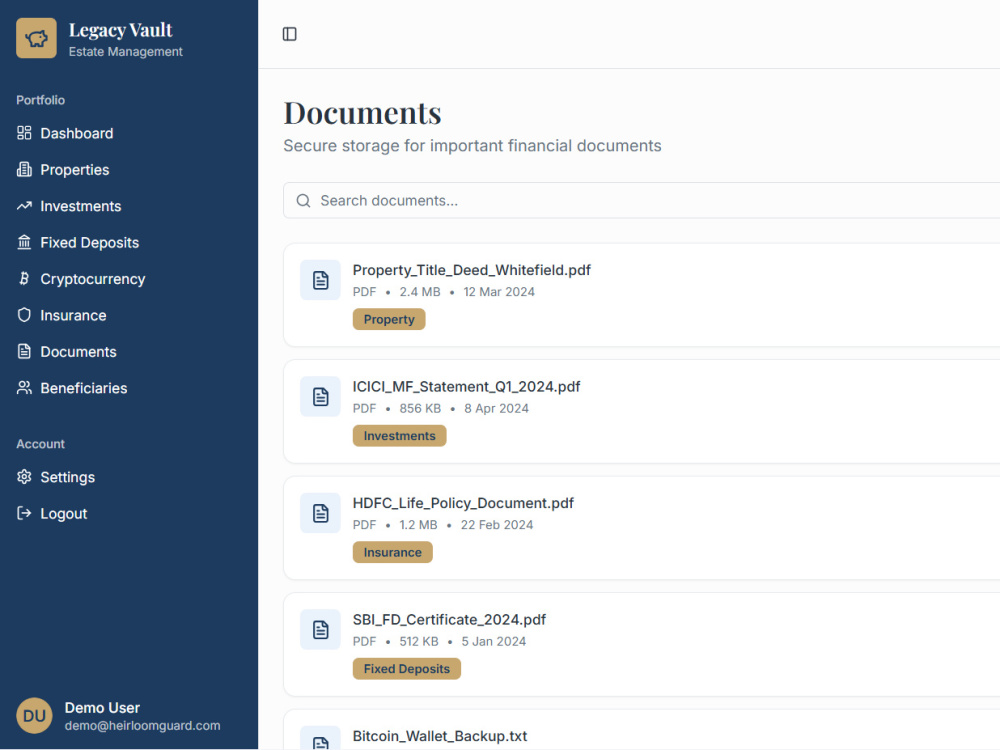Image resolution: width=1000 pixels, height=750 pixels.
Task: Toggle the sidebar panel icon
Action: tap(290, 34)
